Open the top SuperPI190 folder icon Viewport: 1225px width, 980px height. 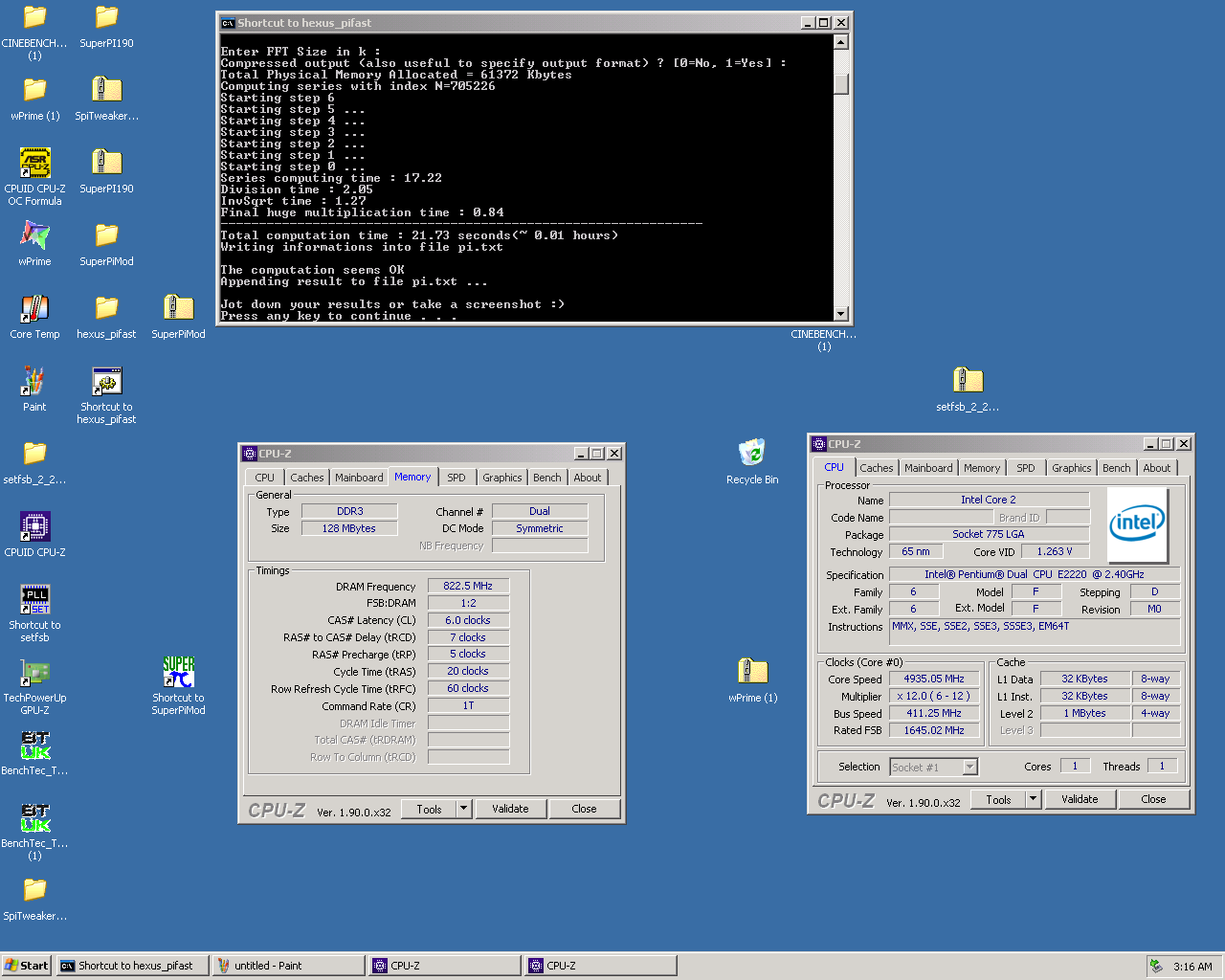click(x=106, y=17)
